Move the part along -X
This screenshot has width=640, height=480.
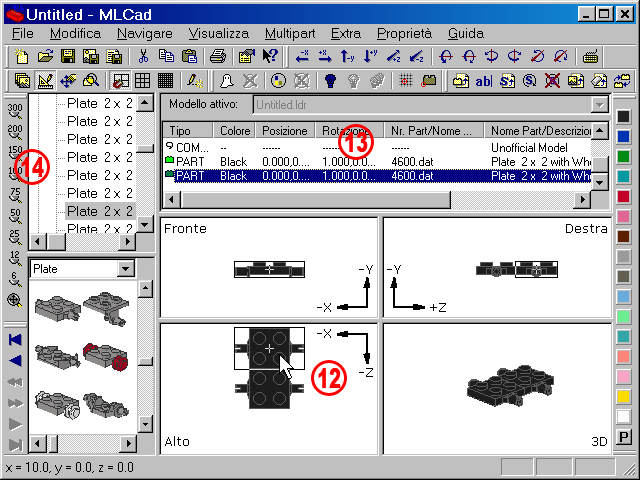(x=302, y=56)
